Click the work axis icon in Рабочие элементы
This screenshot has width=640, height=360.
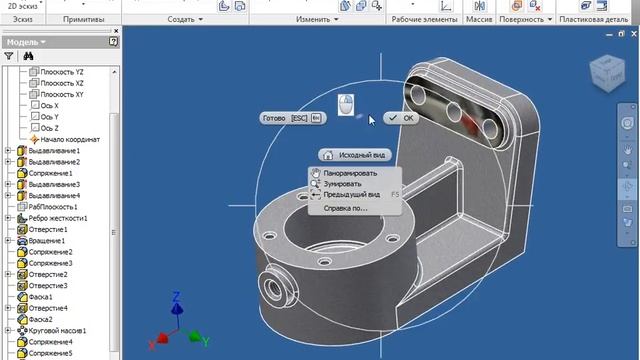[445, 6]
